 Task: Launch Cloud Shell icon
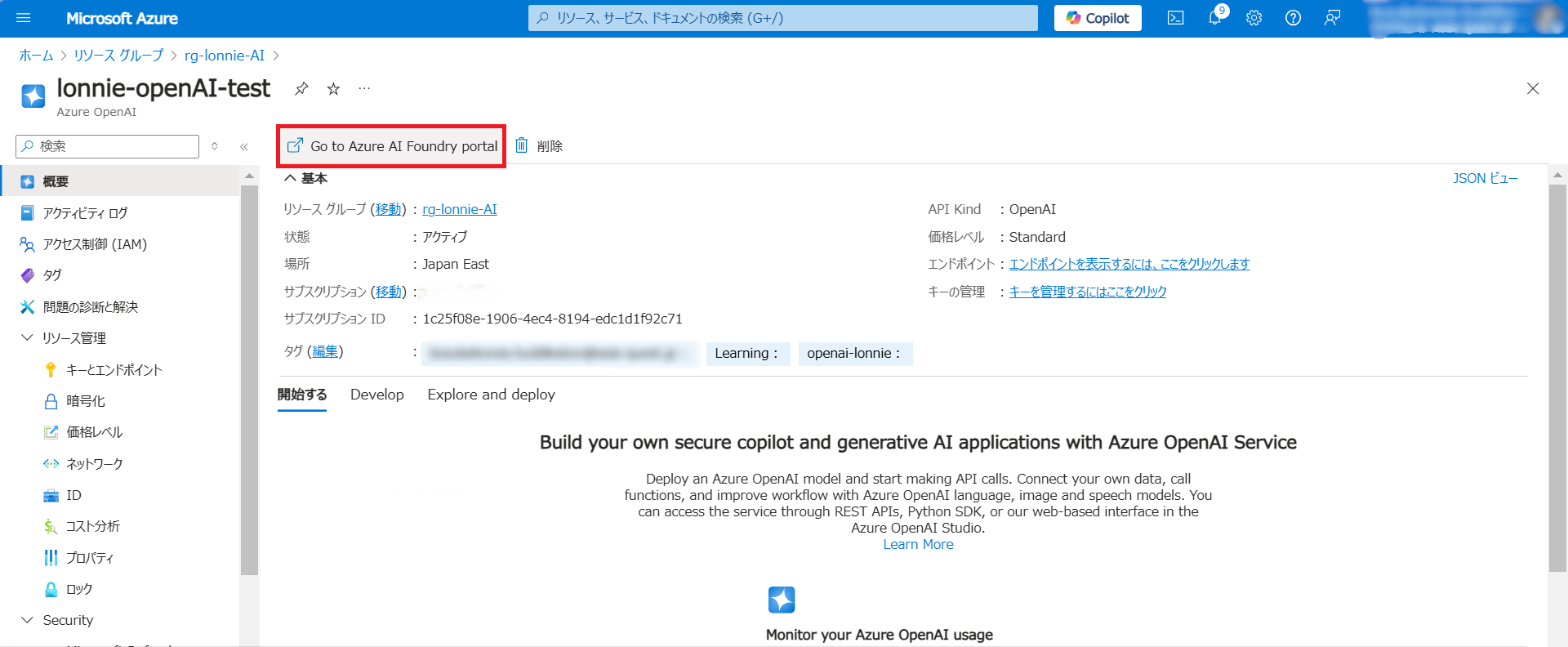coord(1175,18)
